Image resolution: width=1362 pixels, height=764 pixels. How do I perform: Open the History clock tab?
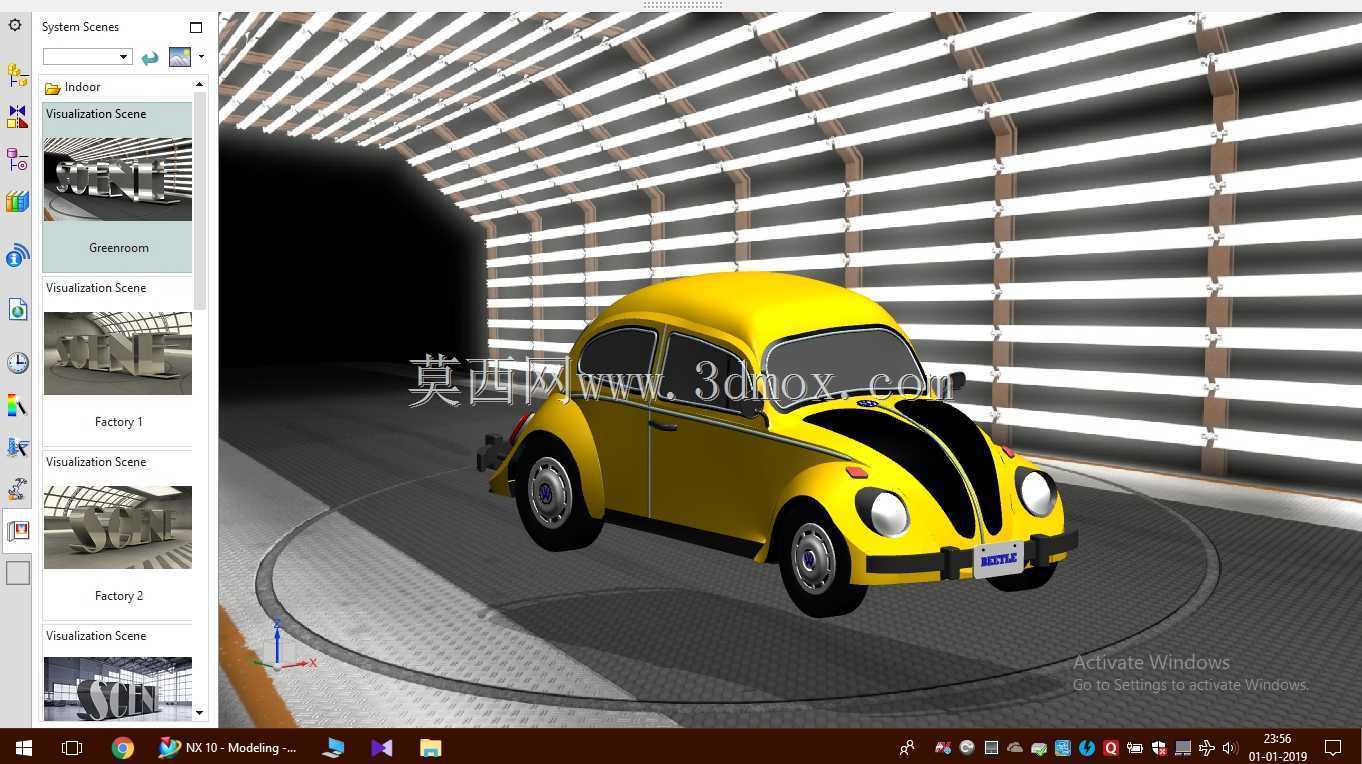(17, 362)
